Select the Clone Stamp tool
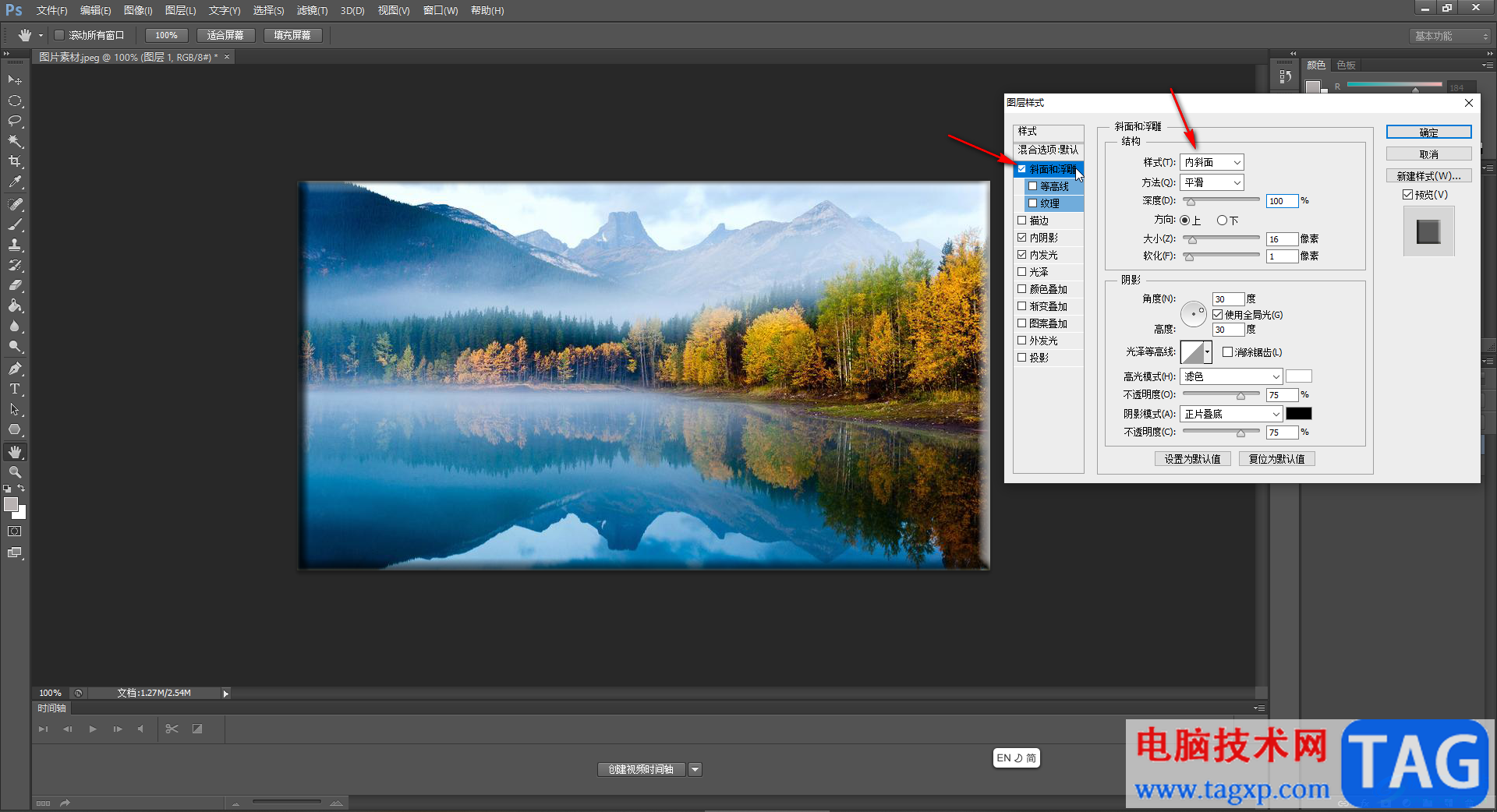Screen dimensions: 1497x812 click(15, 245)
